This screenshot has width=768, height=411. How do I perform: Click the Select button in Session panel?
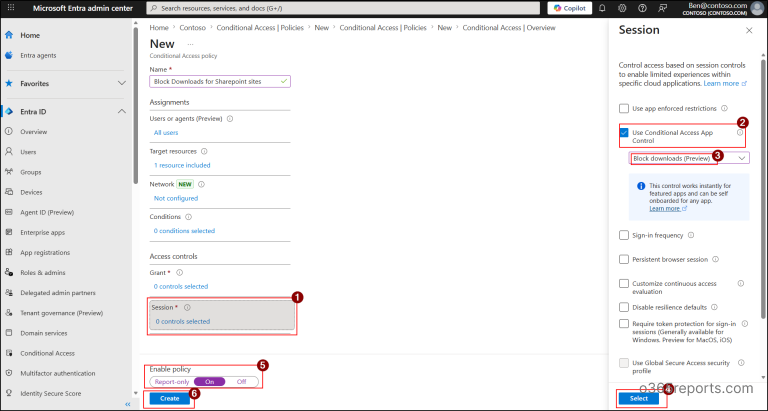pos(638,398)
